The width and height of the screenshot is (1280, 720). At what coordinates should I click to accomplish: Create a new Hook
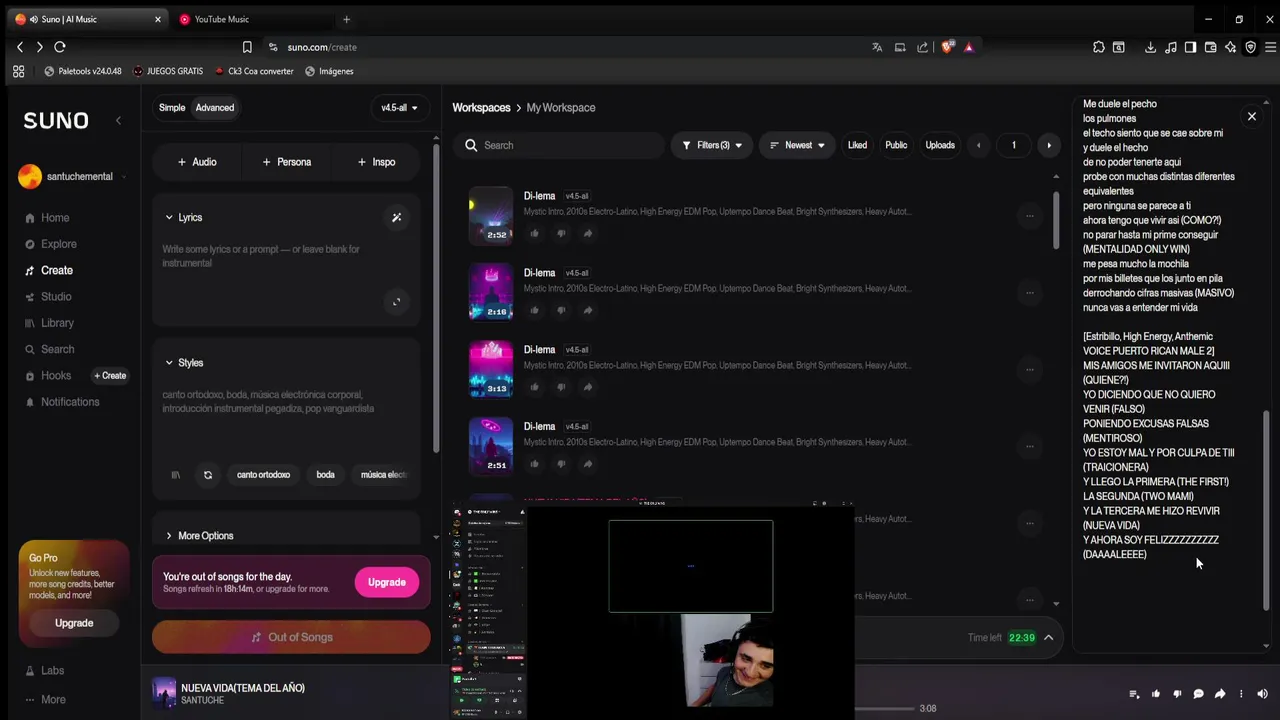[111, 376]
